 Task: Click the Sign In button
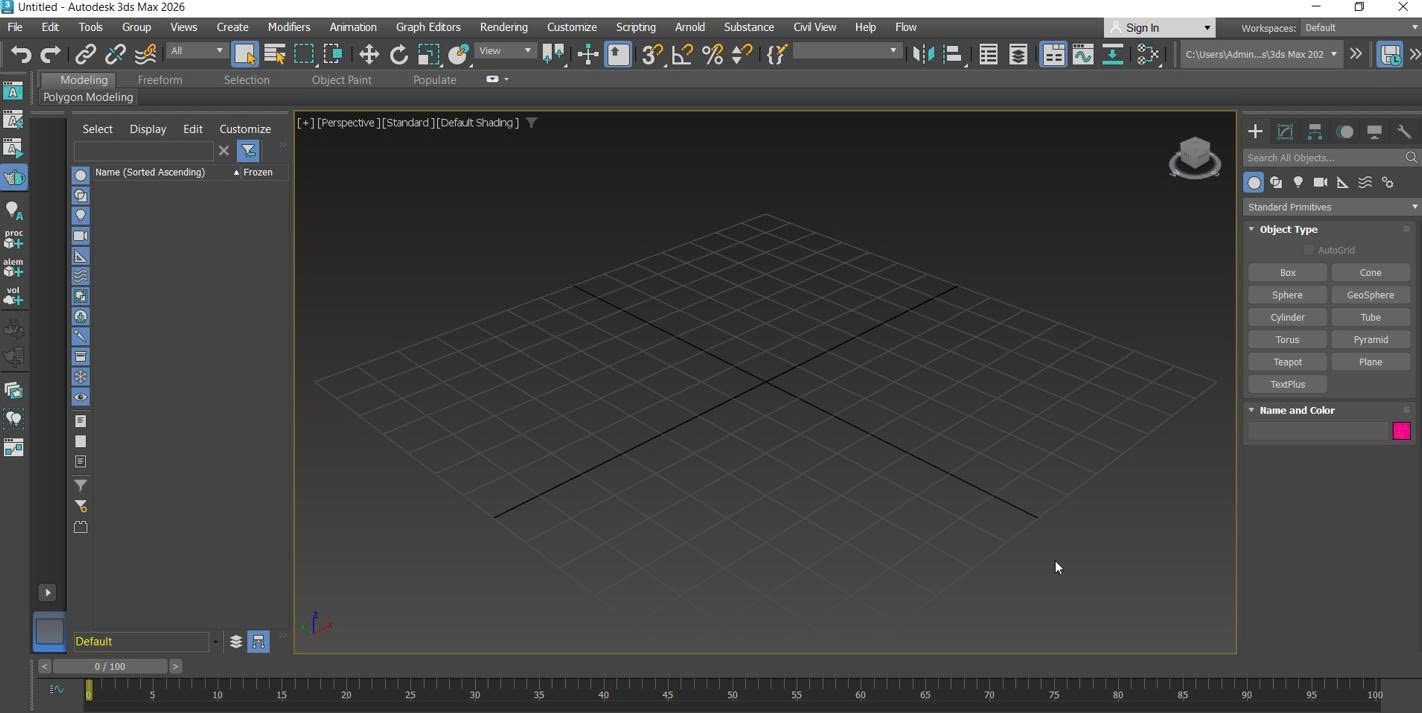tap(1160, 28)
